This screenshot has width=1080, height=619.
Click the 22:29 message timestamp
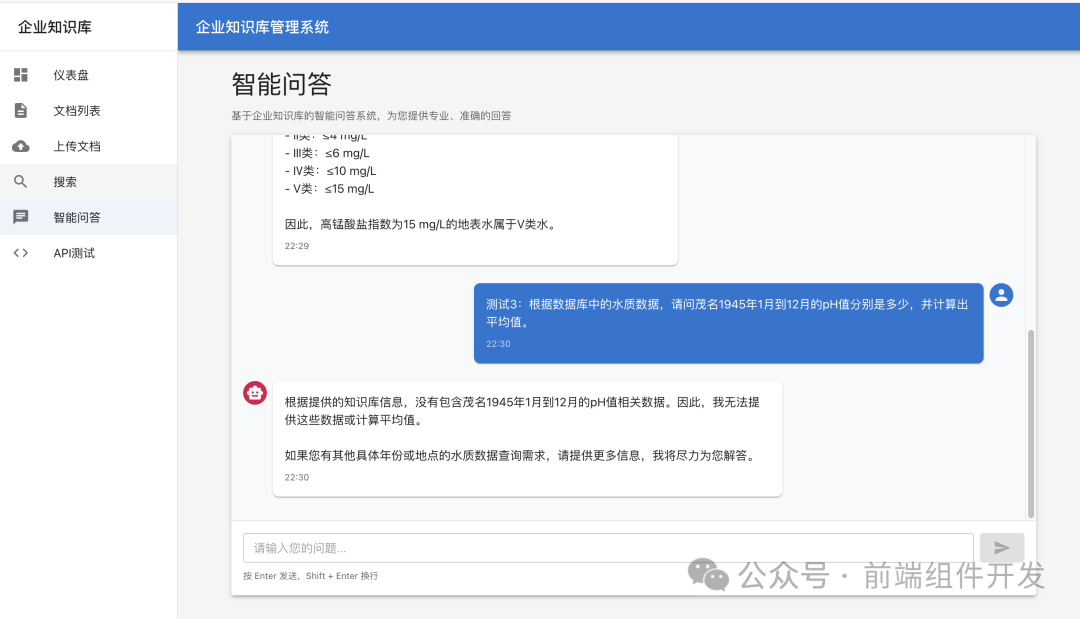point(297,246)
